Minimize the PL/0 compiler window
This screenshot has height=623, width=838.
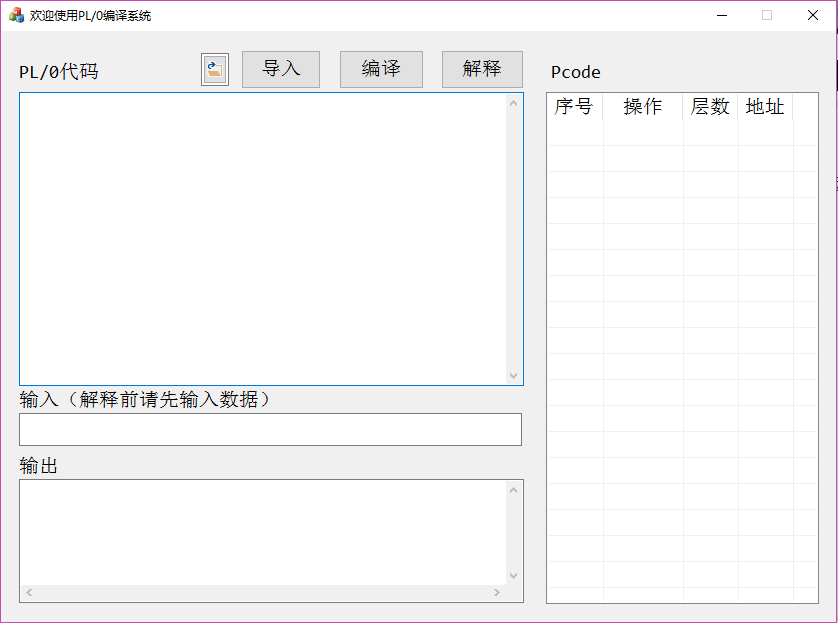[722, 15]
